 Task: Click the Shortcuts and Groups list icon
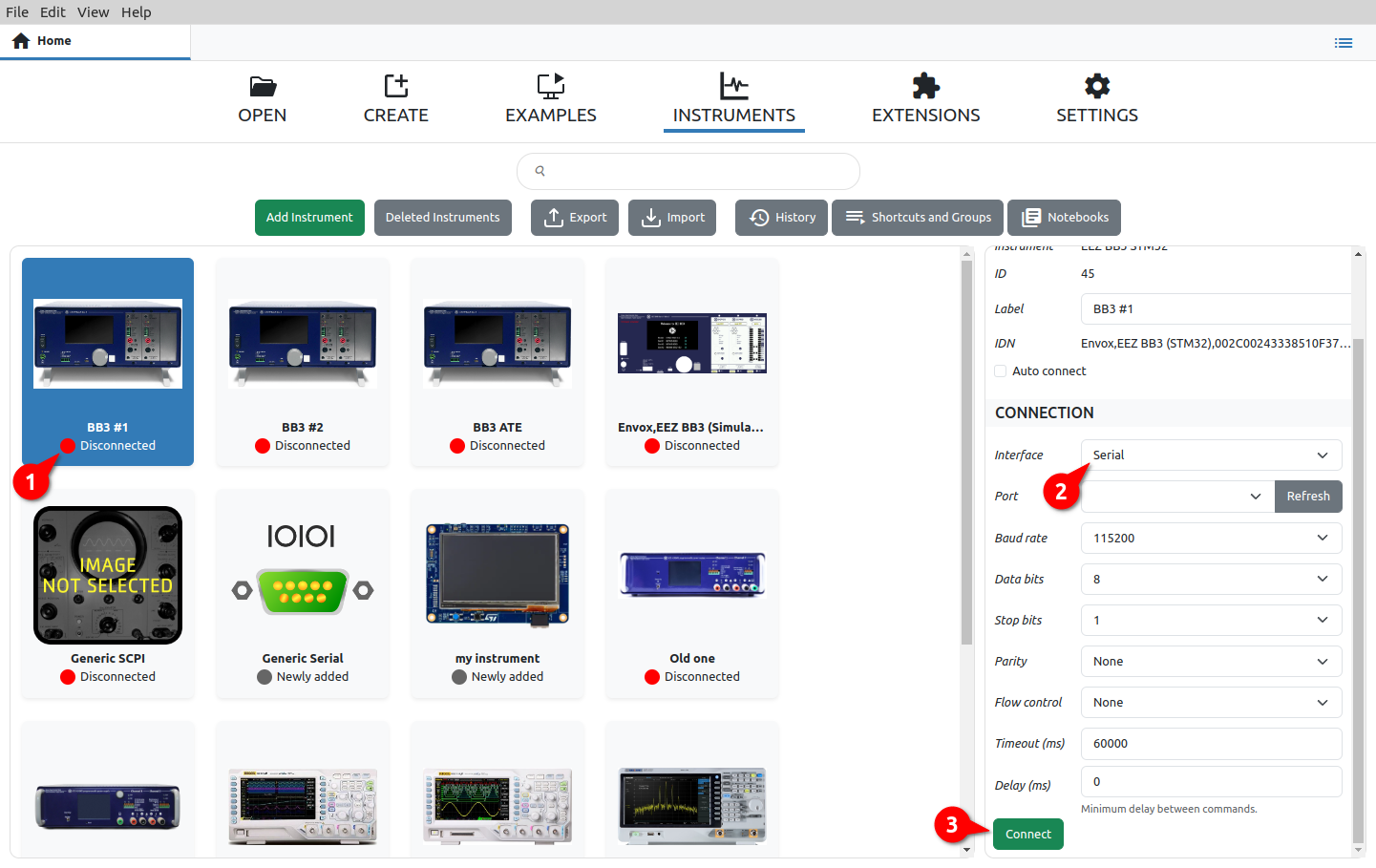click(855, 218)
